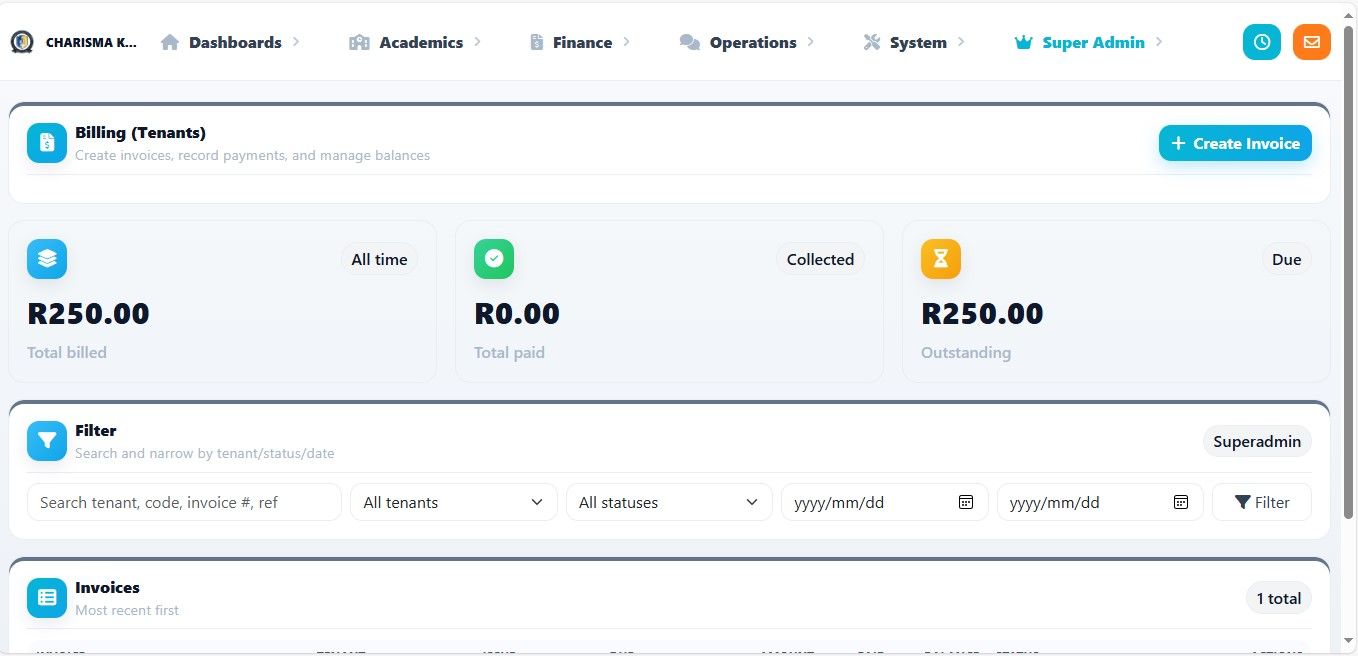
Task: Click the Create Invoice button
Action: (x=1235, y=143)
